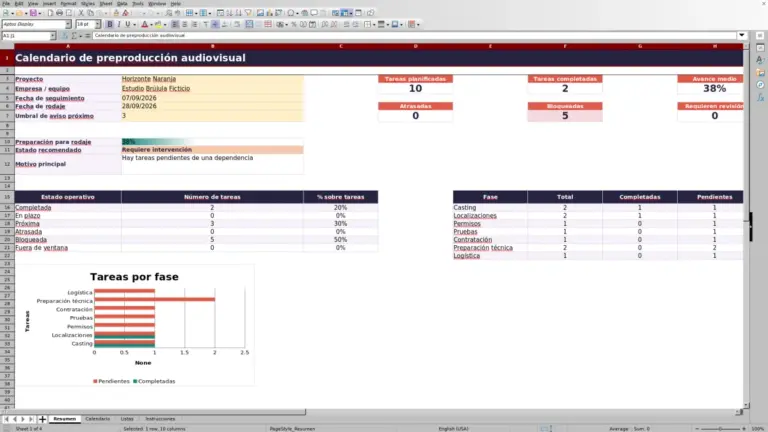Toggle Center Vertically alignment

(x=215, y=24)
